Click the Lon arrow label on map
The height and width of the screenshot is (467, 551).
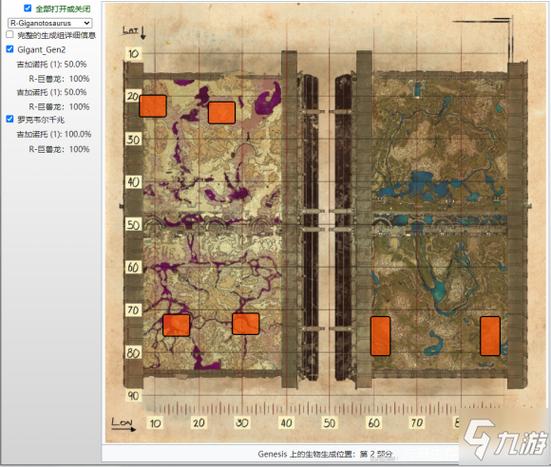pyautogui.click(x=123, y=424)
